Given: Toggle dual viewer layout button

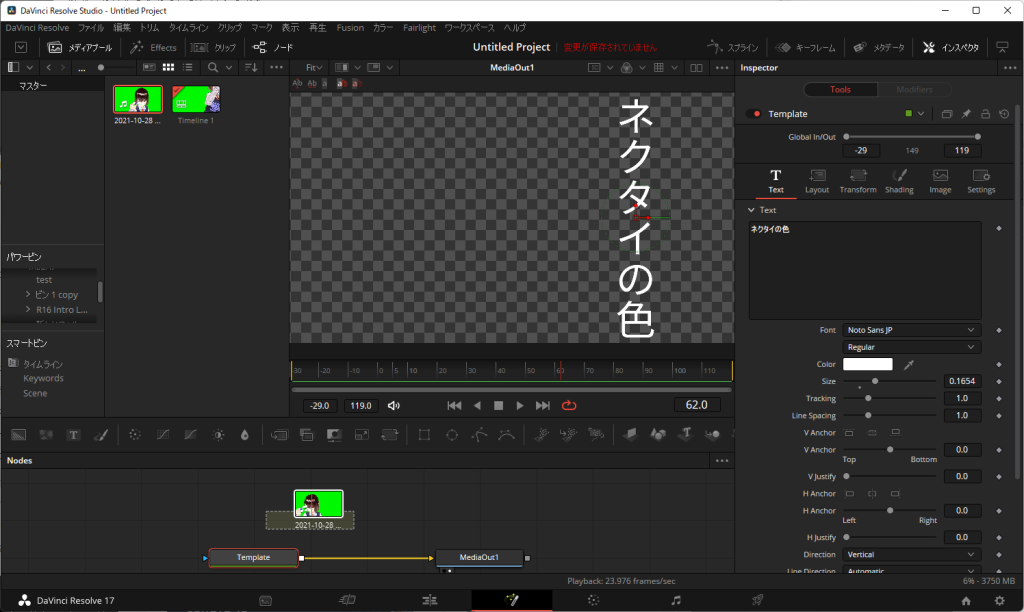Looking at the screenshot, I should [697, 67].
